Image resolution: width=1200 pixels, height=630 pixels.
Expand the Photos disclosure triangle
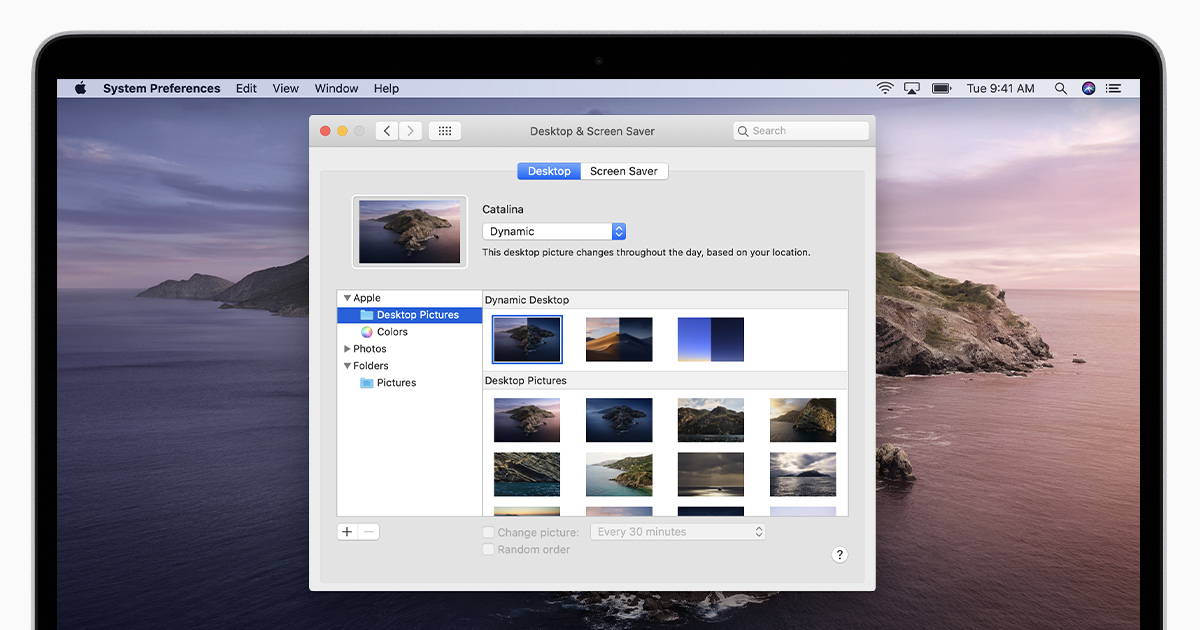click(347, 349)
